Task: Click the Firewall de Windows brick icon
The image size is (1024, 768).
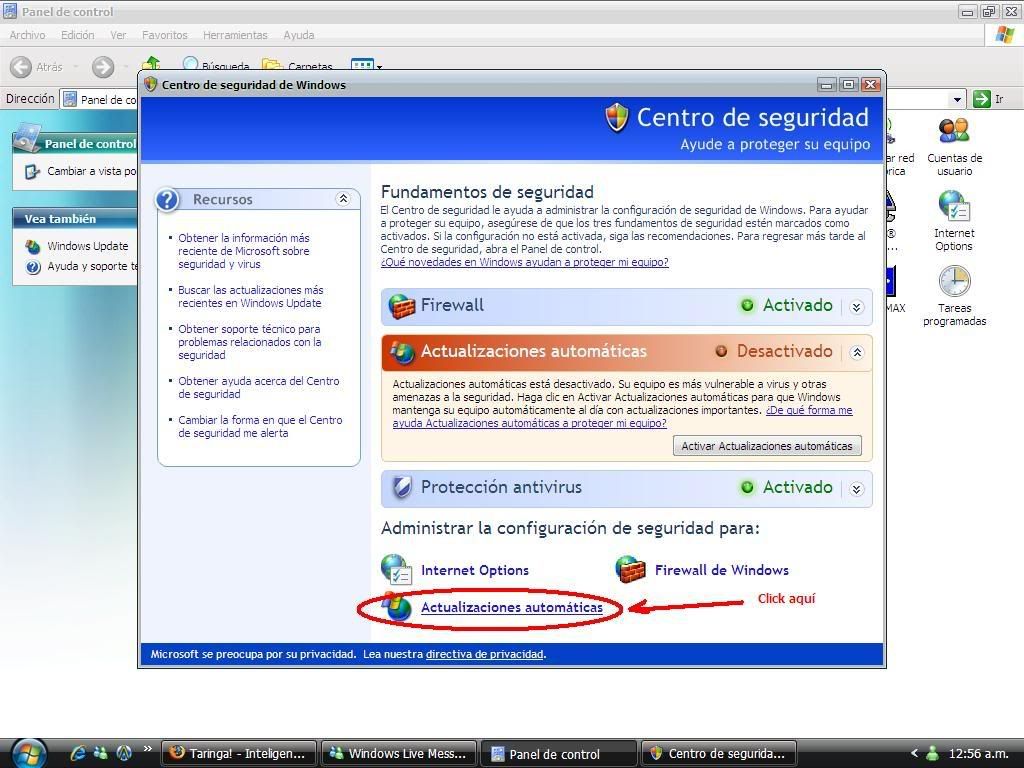Action: 631,569
